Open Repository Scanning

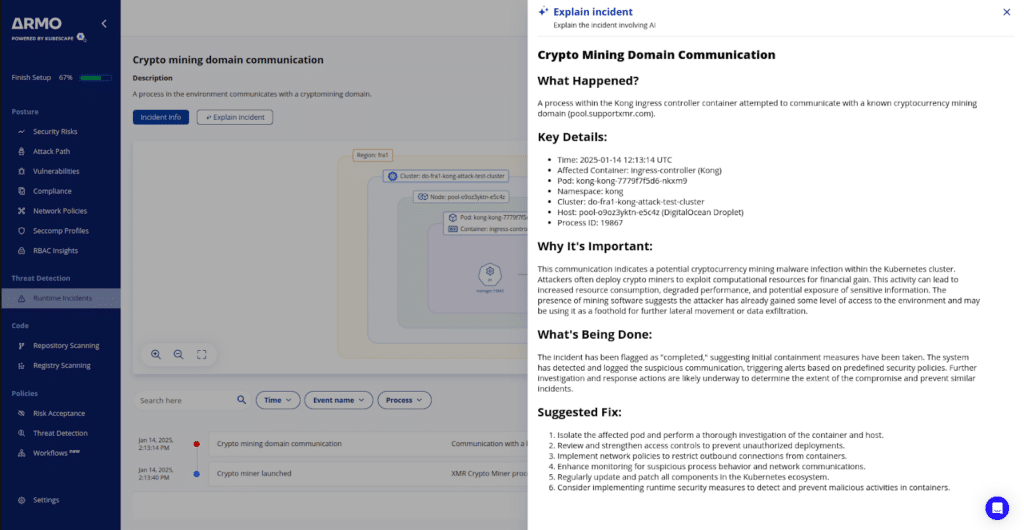(66, 346)
